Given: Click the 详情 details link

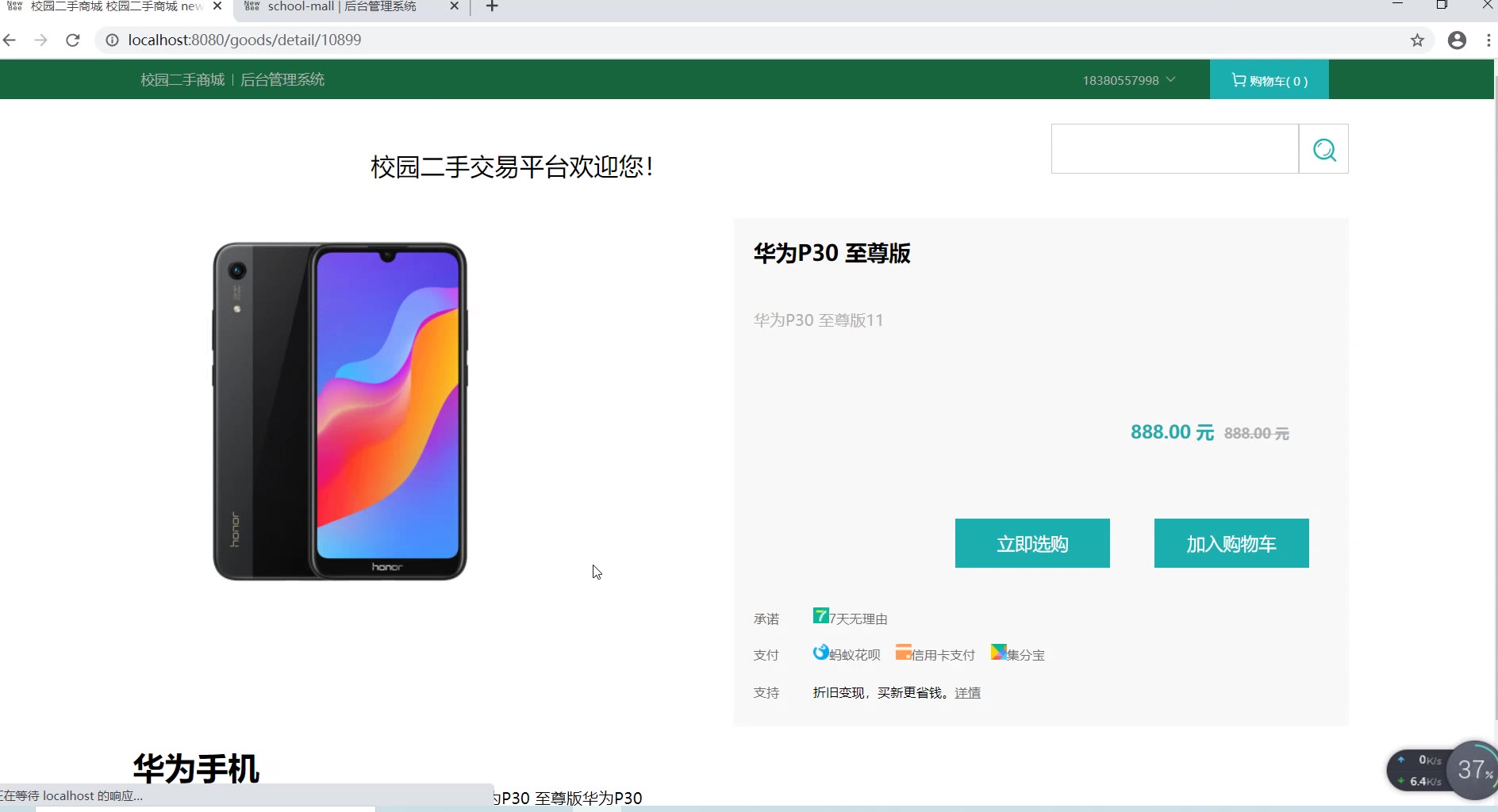Looking at the screenshot, I should (x=968, y=693).
